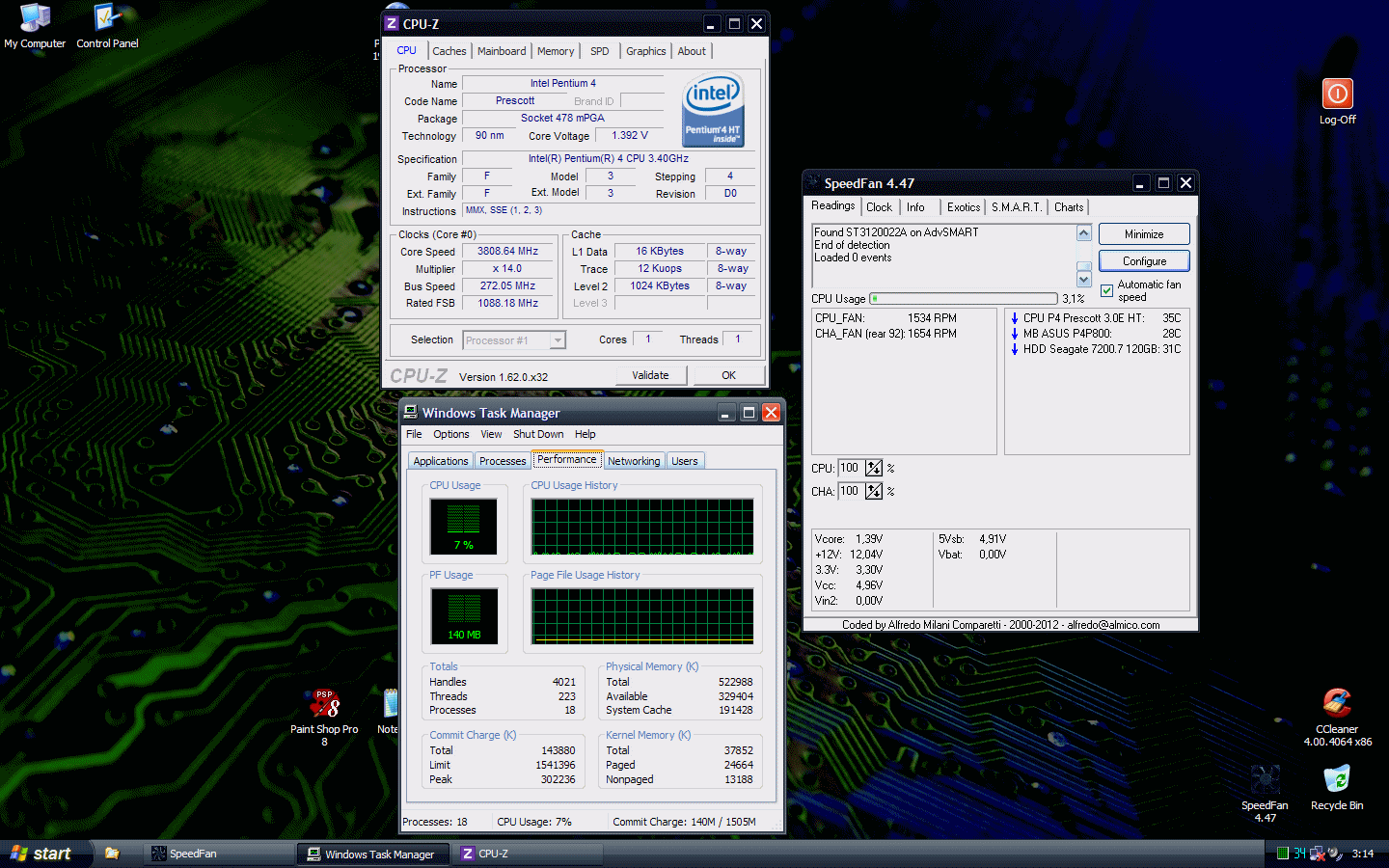Click the CPU fan speed percentage spinner
The width and height of the screenshot is (1389, 868).
(874, 468)
